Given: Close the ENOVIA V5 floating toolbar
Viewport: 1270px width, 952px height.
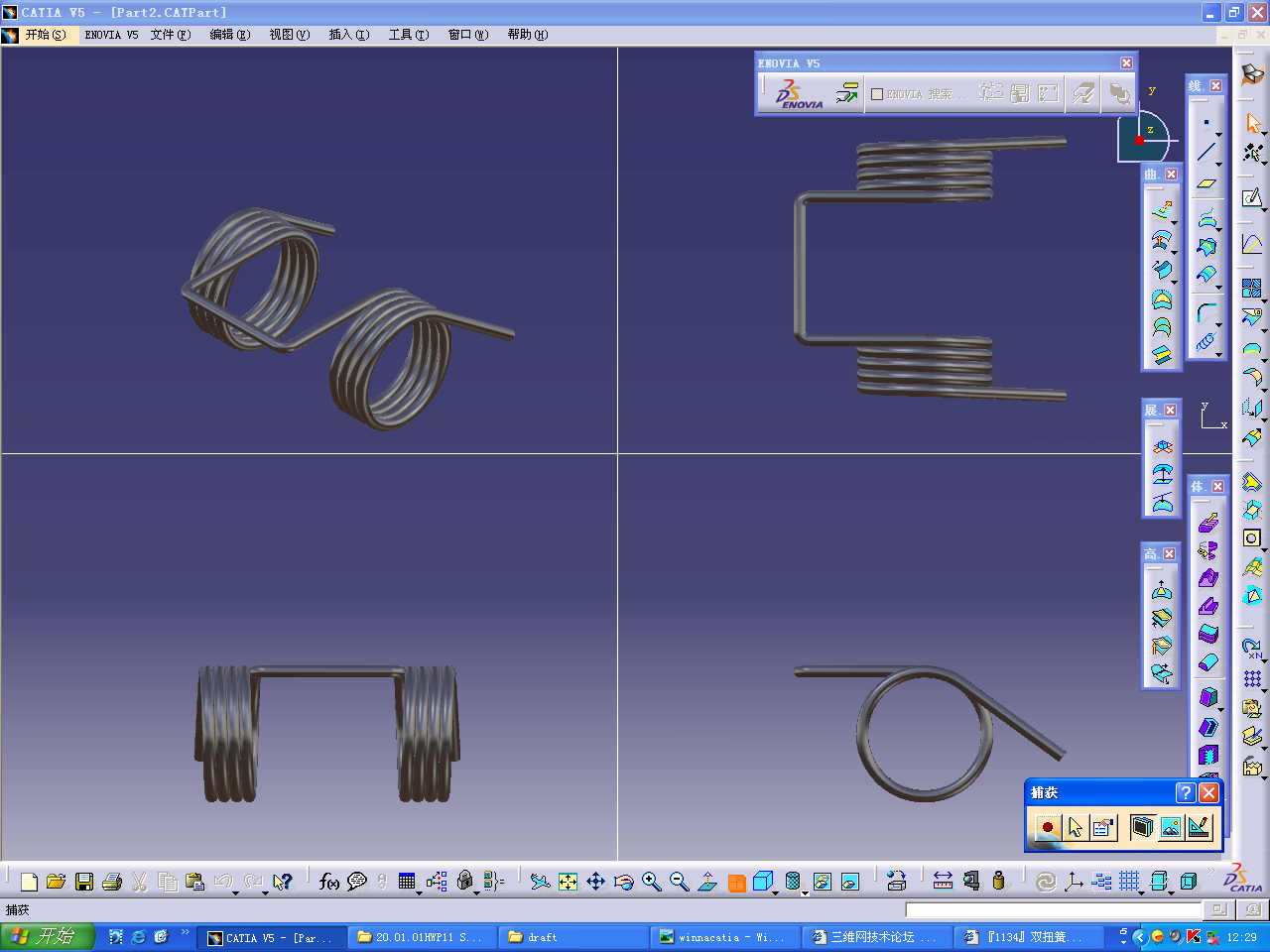Looking at the screenshot, I should 1126,63.
